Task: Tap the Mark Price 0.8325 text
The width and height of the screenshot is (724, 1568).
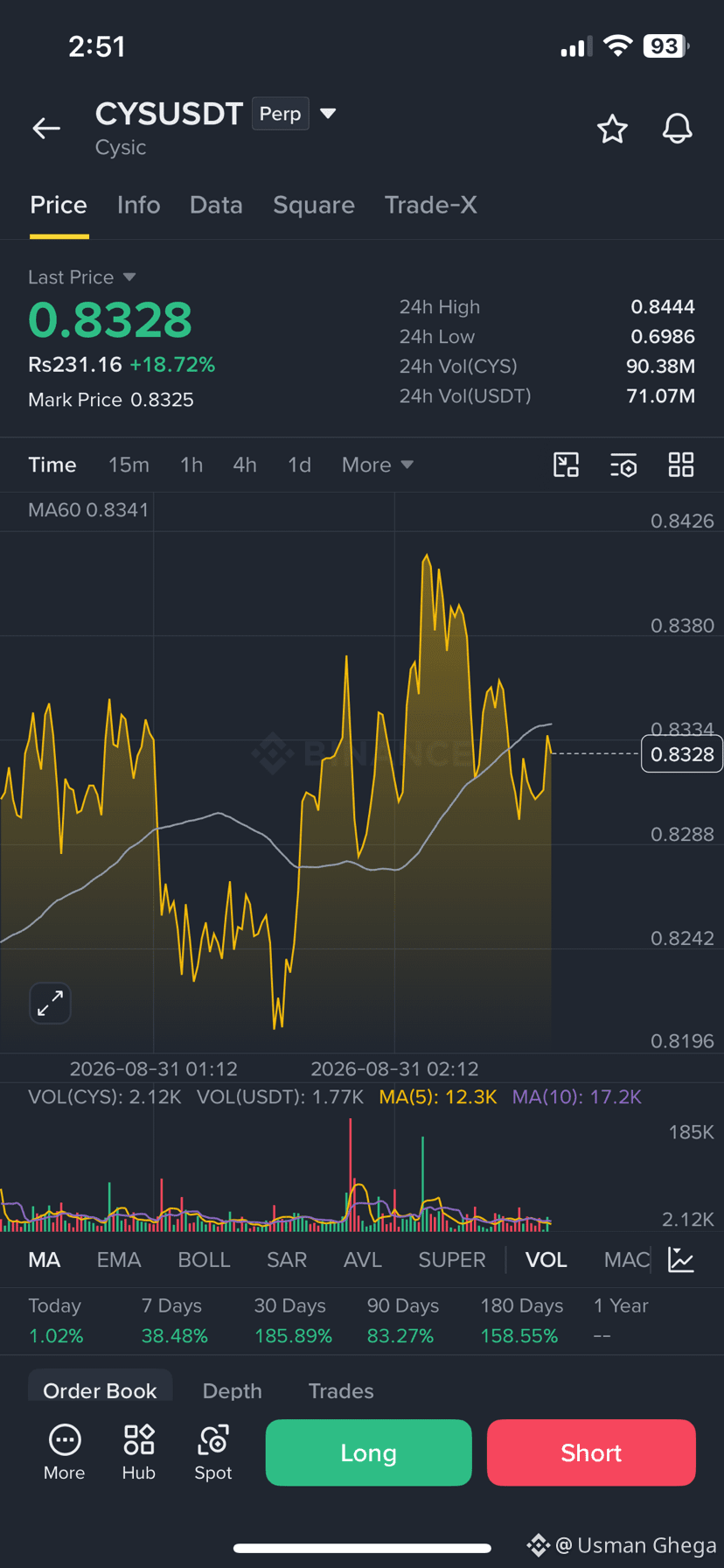Action: 111,400
